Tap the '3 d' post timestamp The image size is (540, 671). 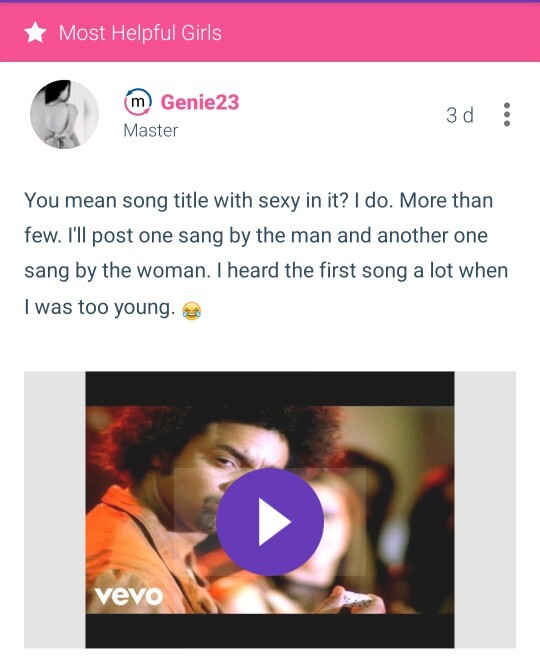pos(460,115)
